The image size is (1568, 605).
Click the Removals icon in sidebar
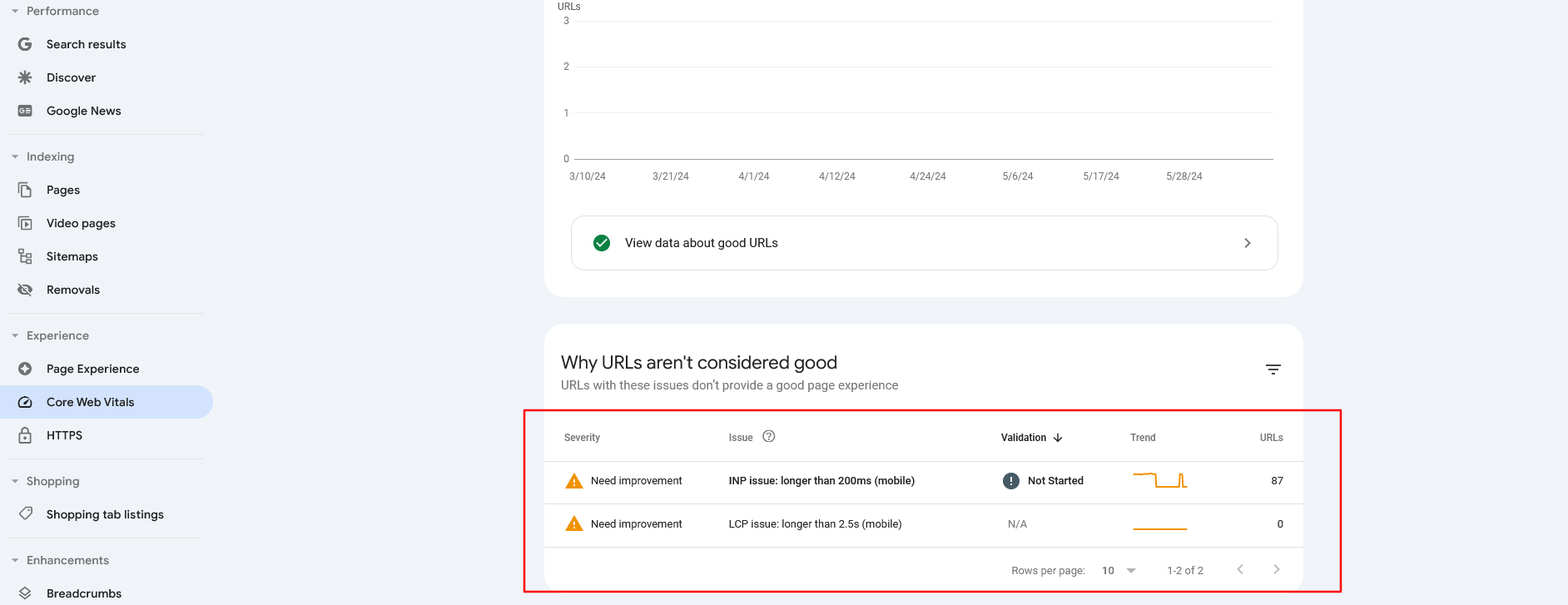coord(25,290)
